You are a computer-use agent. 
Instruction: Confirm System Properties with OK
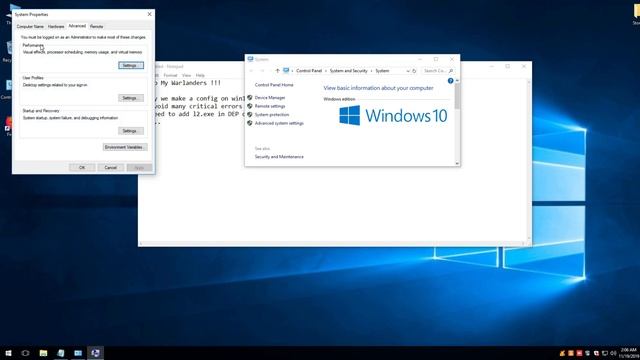click(82, 167)
